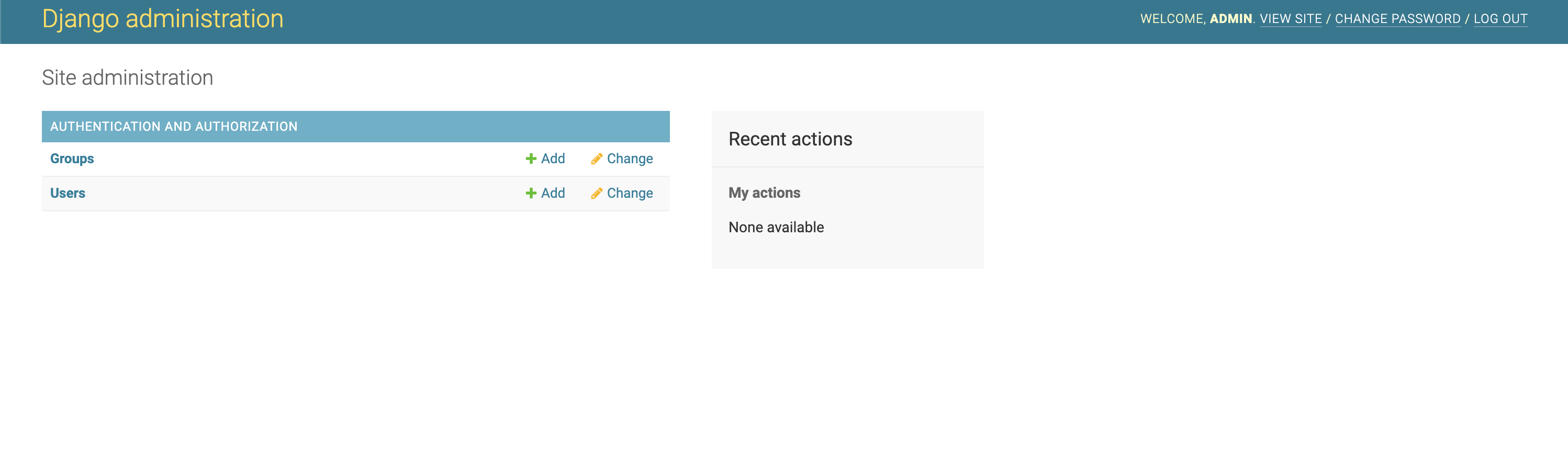The image size is (1568, 452).
Task: Click the None available text
Action: coord(776,228)
